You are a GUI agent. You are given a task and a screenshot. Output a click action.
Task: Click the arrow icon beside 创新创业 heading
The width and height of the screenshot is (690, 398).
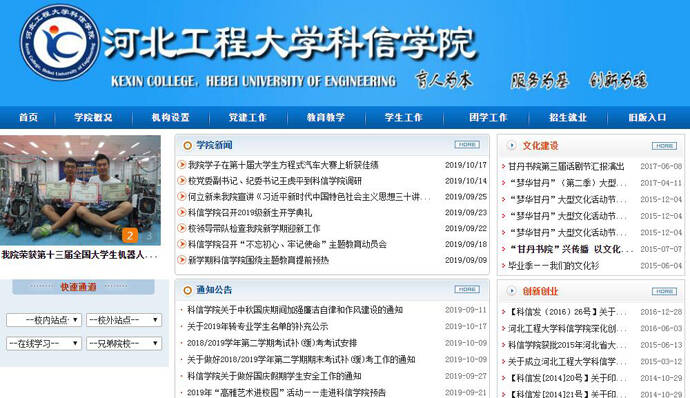coord(511,291)
